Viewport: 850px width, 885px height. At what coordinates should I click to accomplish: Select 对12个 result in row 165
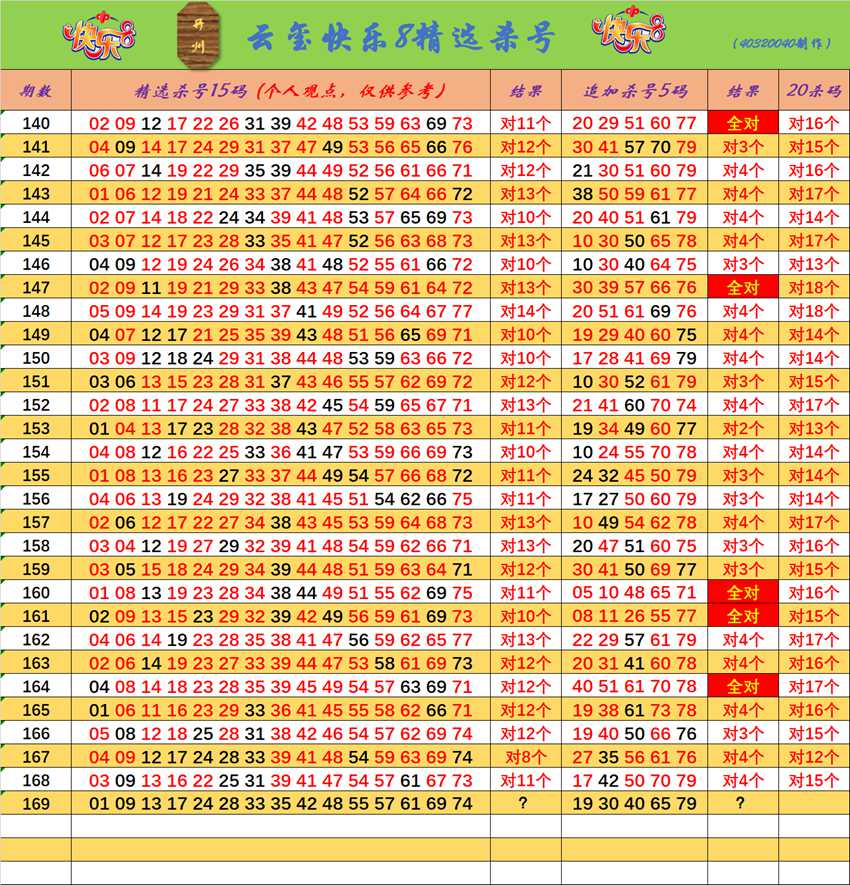point(525,710)
